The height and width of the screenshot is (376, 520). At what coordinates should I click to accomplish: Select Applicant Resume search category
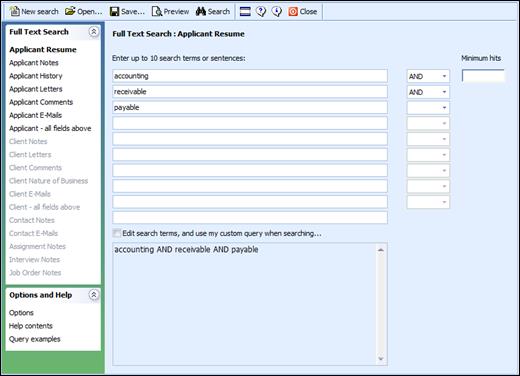point(43,50)
